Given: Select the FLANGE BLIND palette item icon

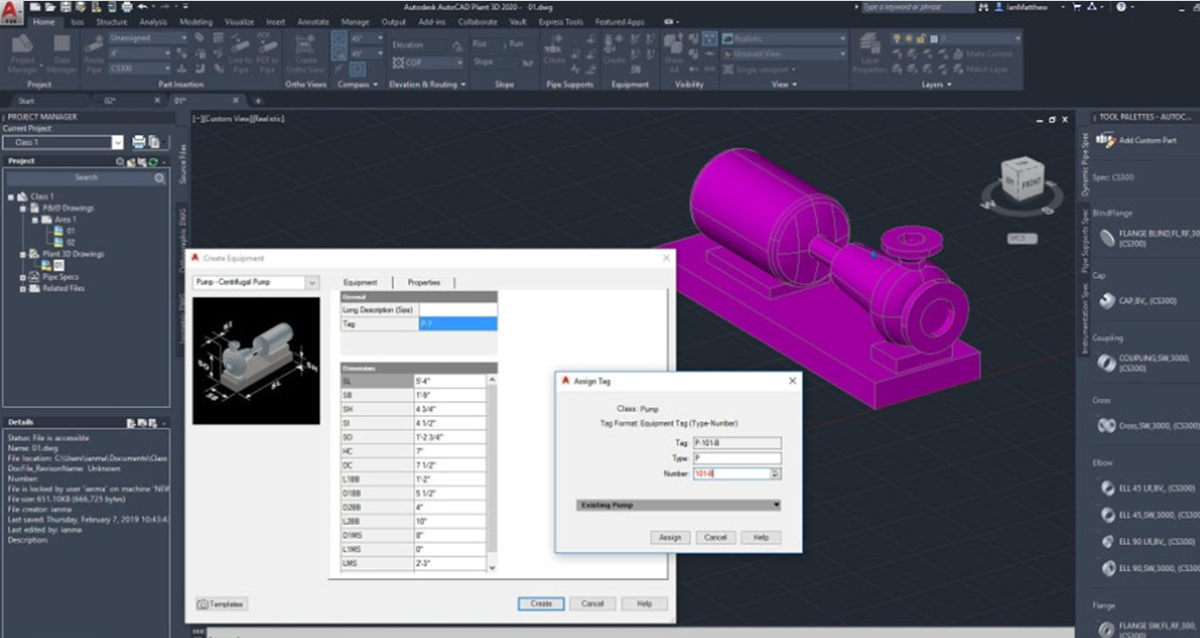Looking at the screenshot, I should [1108, 237].
